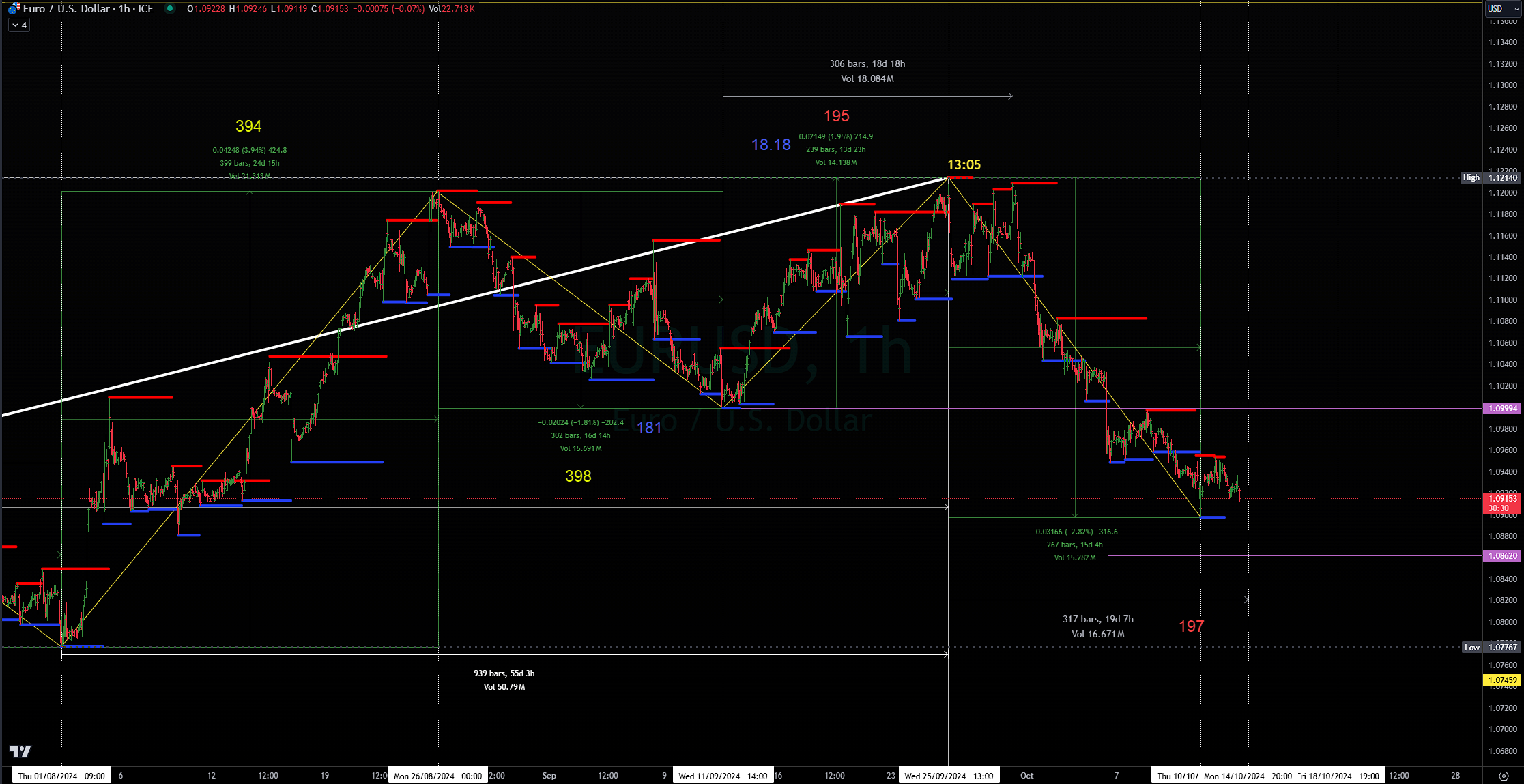The image size is (1524, 784).
Task: Click the TradingView logo icon
Action: (x=20, y=751)
